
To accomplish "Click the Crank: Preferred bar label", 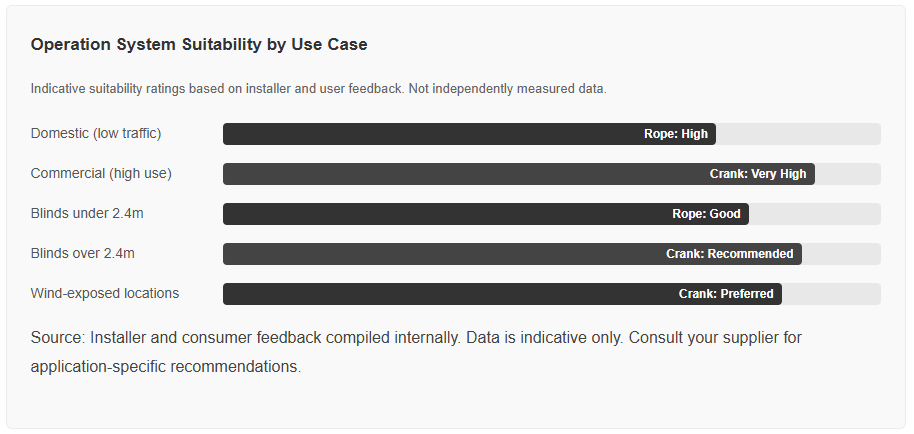I will pos(726,294).
